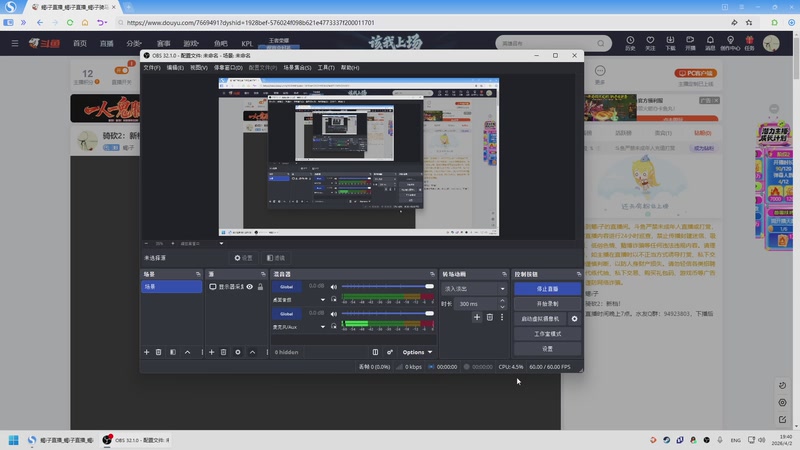Open Douyu messages bell icon
Image resolution: width=800 pixels, height=450 pixels.
(x=710, y=43)
